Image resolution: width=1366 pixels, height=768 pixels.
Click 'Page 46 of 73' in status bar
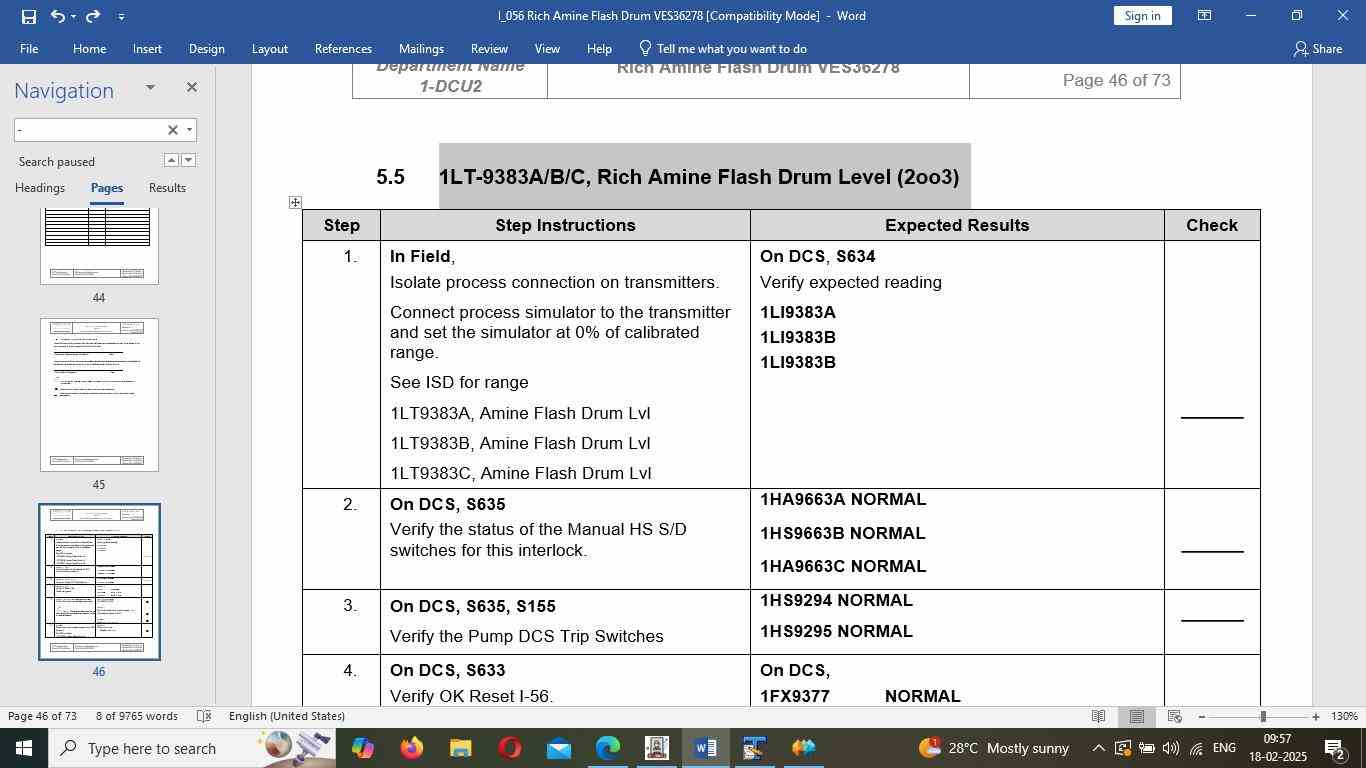pos(42,716)
